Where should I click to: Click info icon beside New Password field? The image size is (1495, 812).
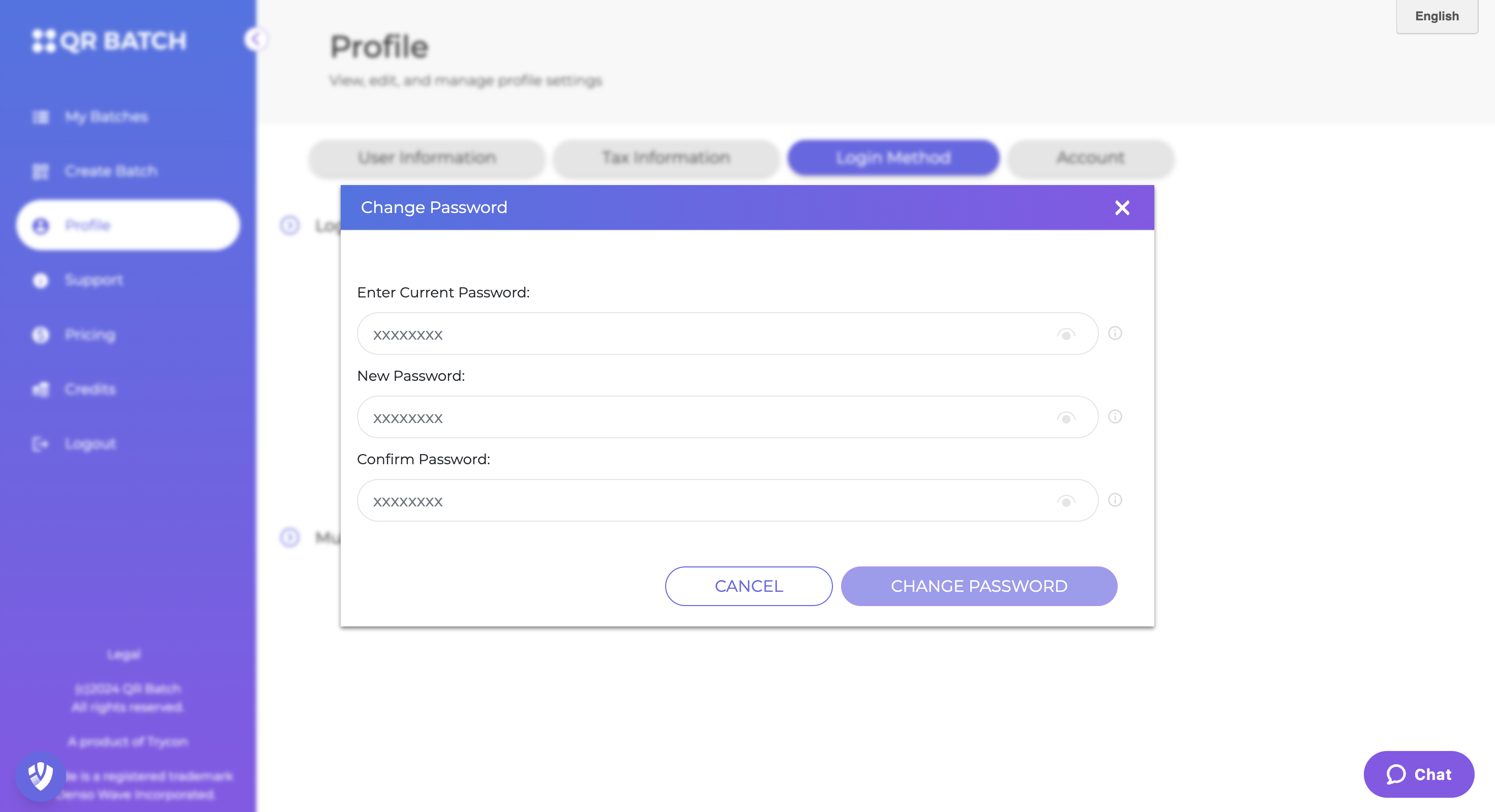click(1115, 417)
